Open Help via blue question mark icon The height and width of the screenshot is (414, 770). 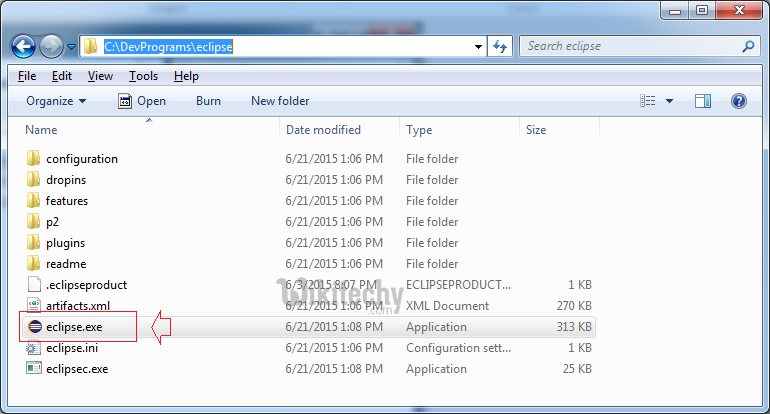[x=739, y=101]
